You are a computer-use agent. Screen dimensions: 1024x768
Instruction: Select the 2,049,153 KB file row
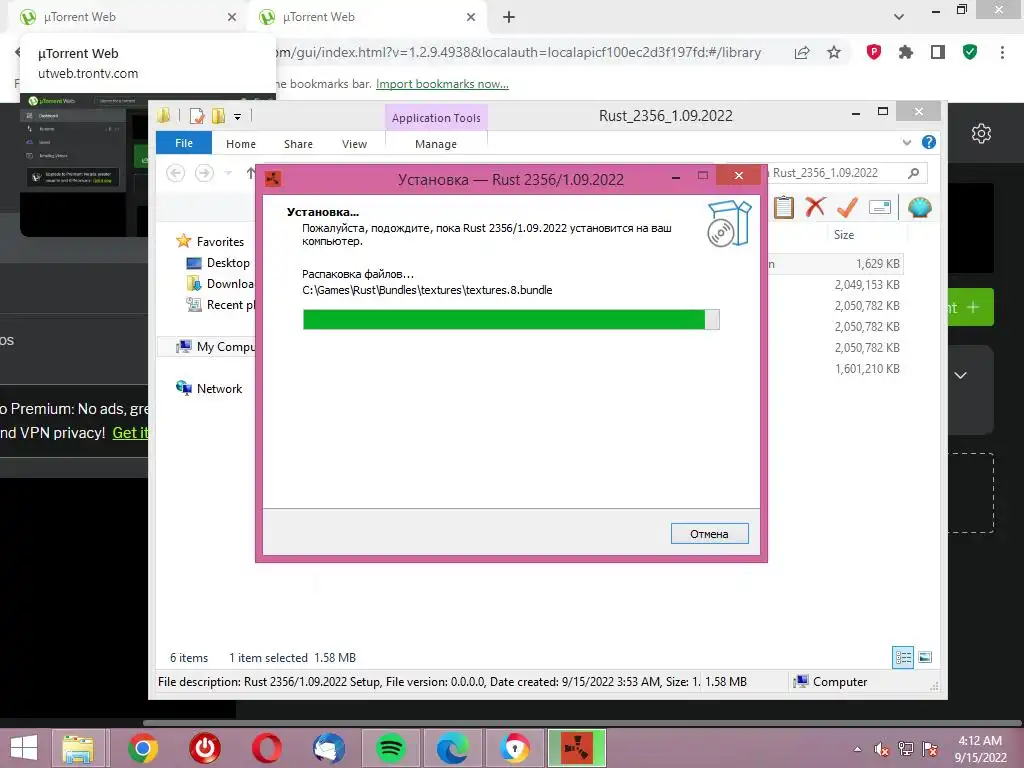pos(835,285)
